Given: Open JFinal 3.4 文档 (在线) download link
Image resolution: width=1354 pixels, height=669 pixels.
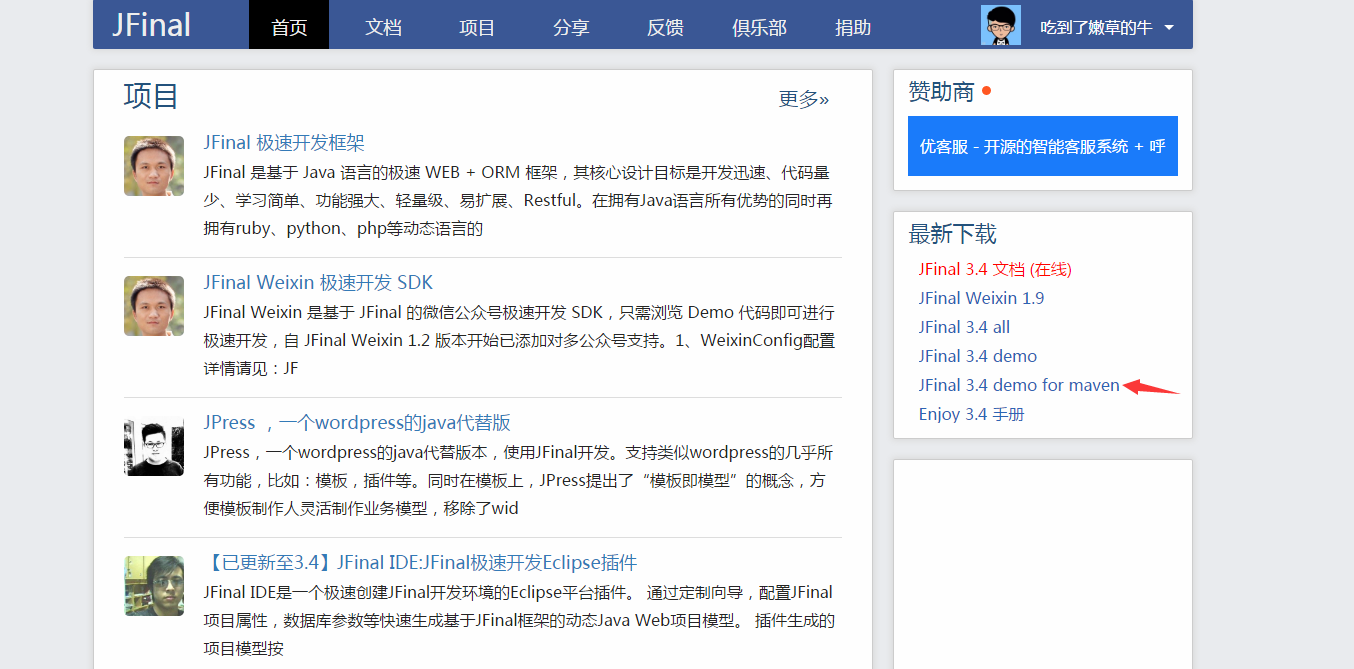Looking at the screenshot, I should tap(995, 269).
